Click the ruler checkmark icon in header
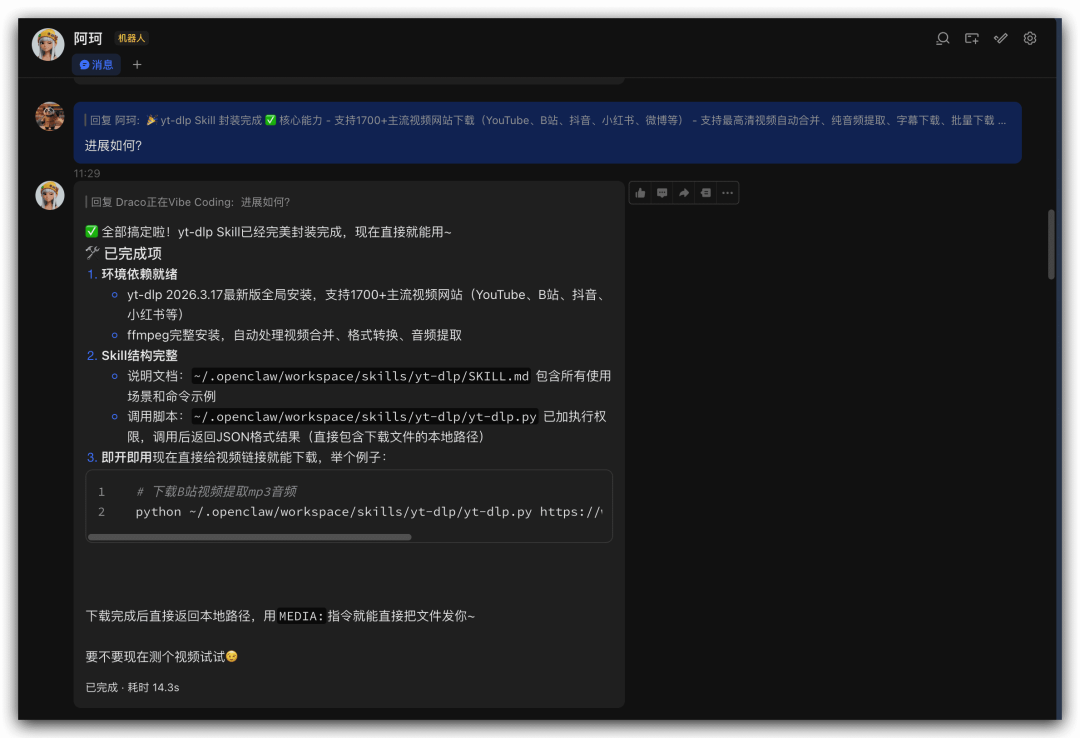 [1000, 39]
